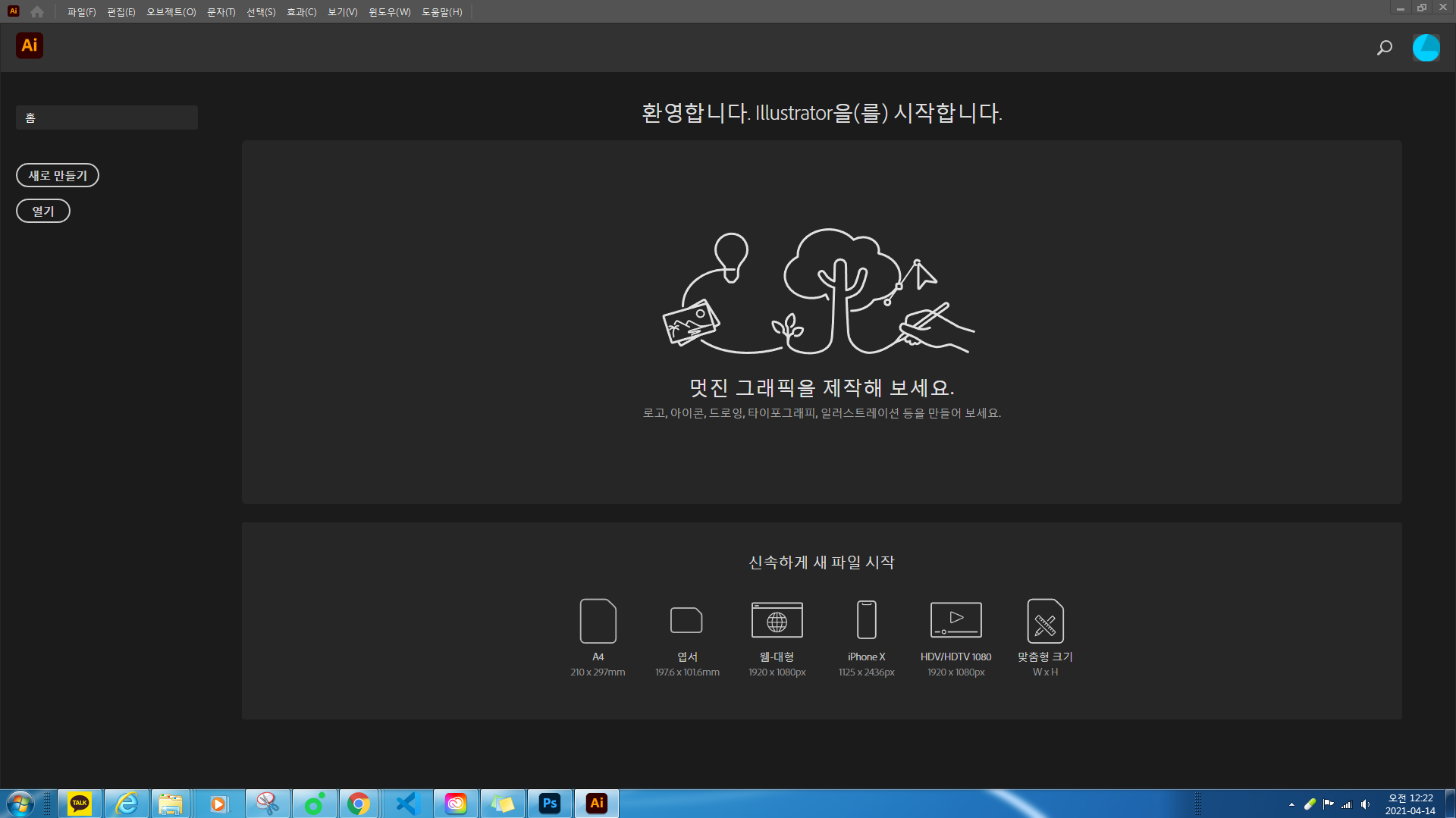Select the HDV/HDTV 1080 preset icon

tap(955, 620)
